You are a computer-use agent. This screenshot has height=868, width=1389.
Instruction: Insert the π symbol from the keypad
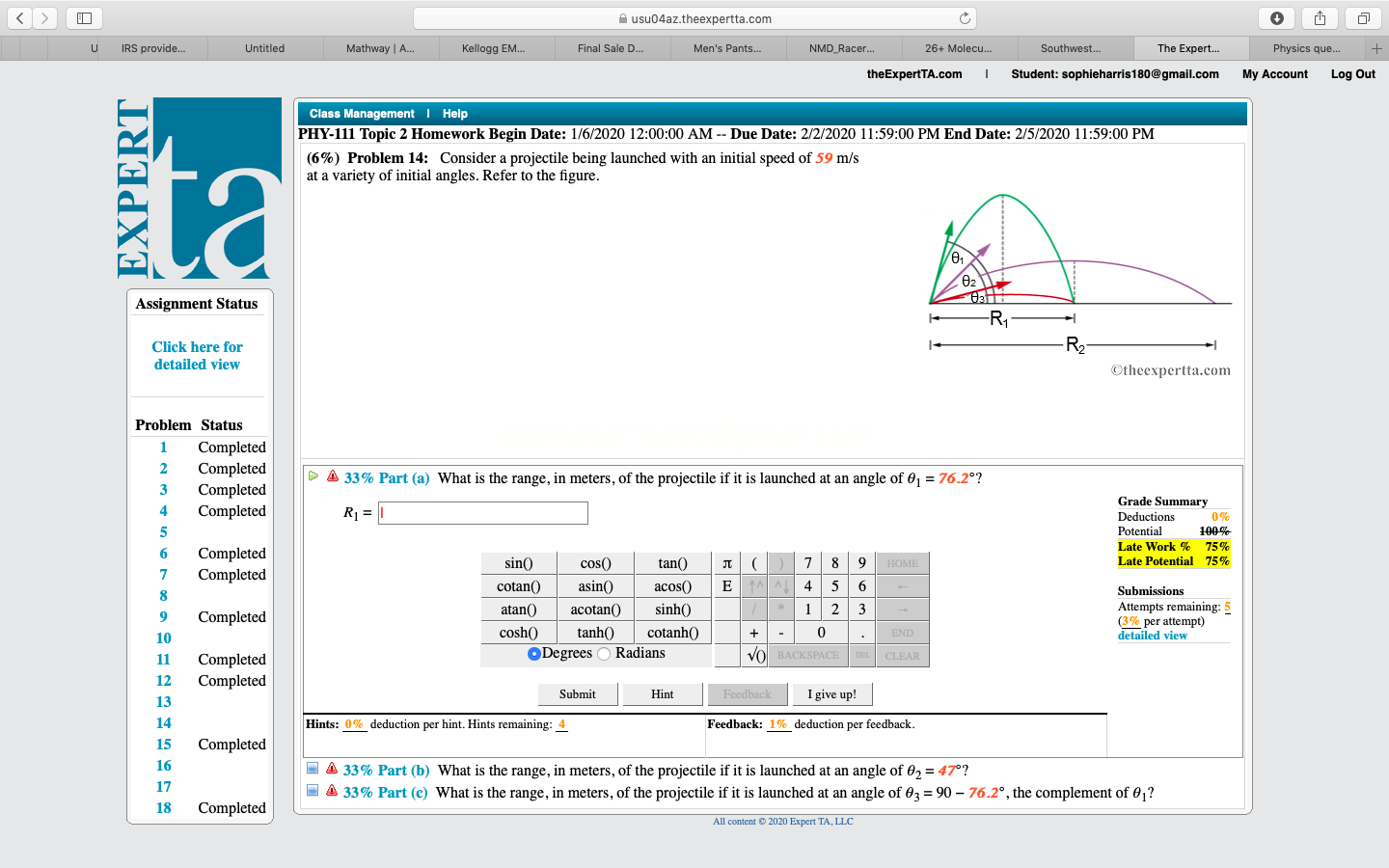tap(726, 562)
